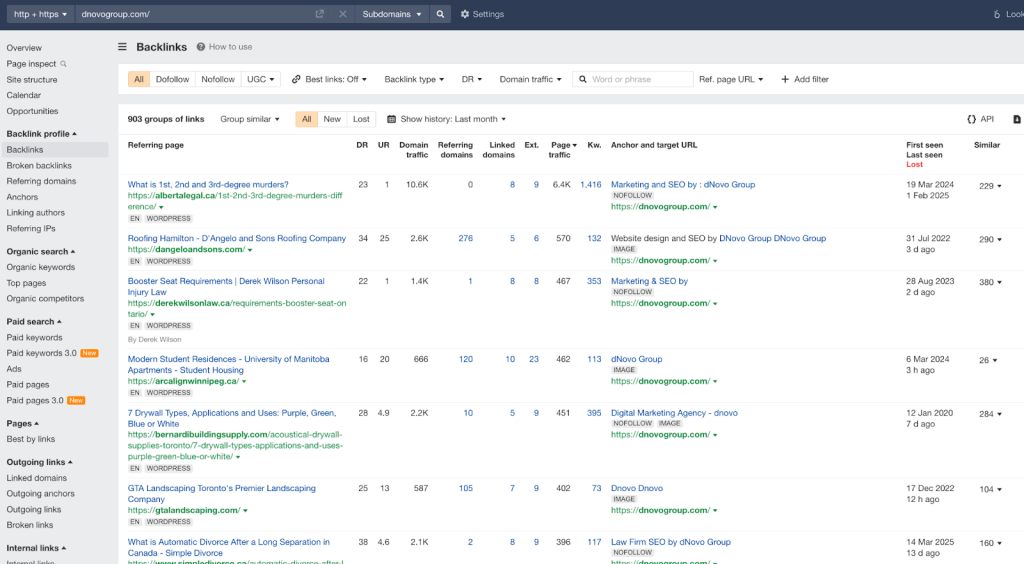
Task: Open the How to use help
Action: 224,47
